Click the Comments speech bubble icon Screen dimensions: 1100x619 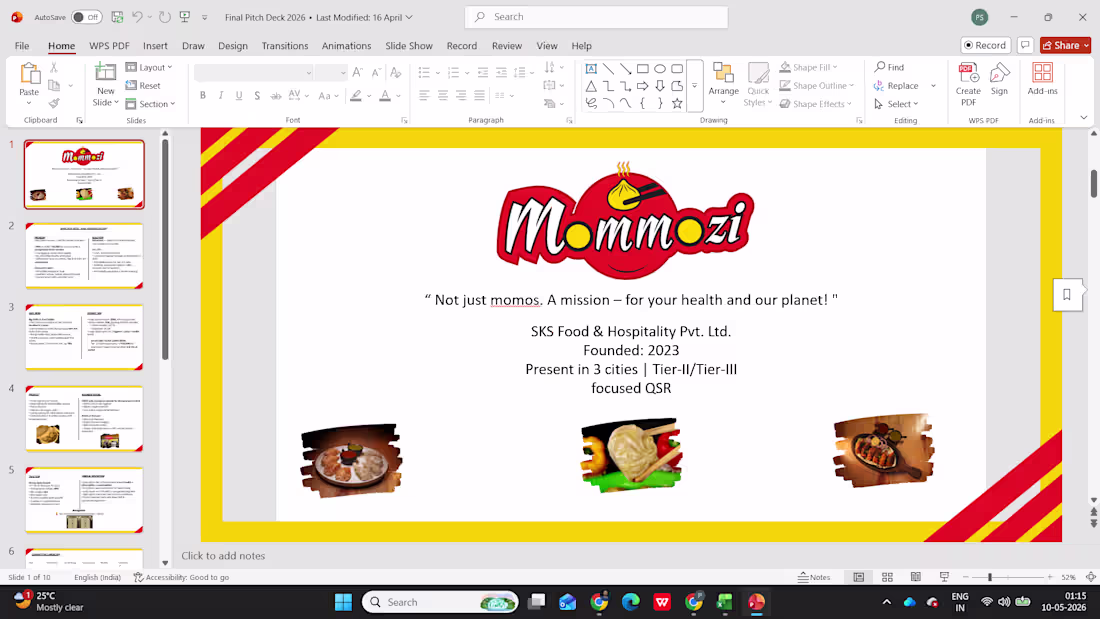point(1025,45)
